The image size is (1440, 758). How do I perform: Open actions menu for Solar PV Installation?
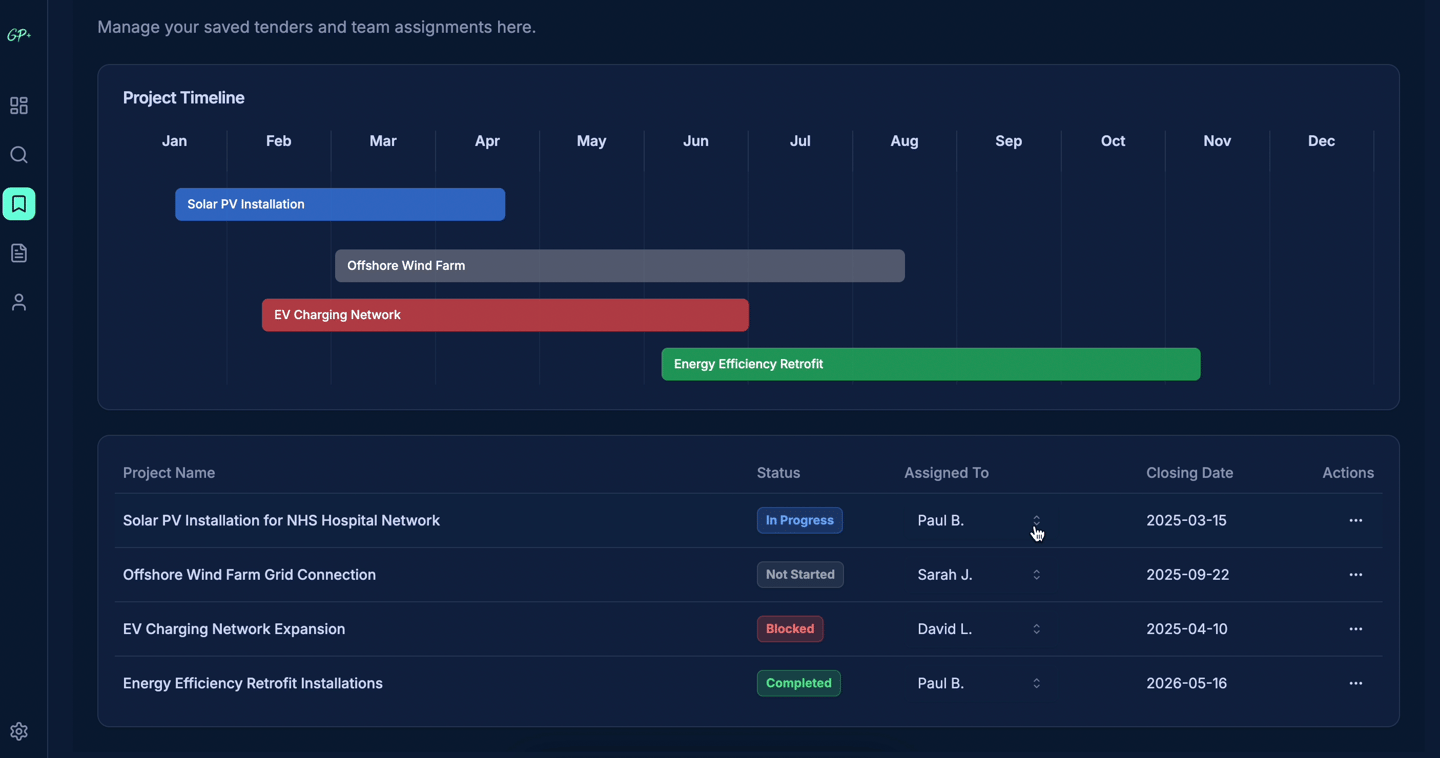pyautogui.click(x=1356, y=520)
